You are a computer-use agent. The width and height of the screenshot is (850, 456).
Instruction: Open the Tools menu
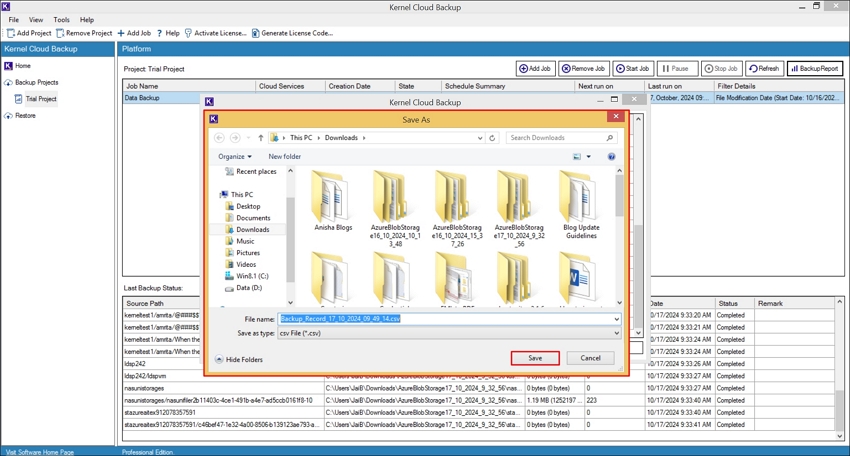click(61, 20)
